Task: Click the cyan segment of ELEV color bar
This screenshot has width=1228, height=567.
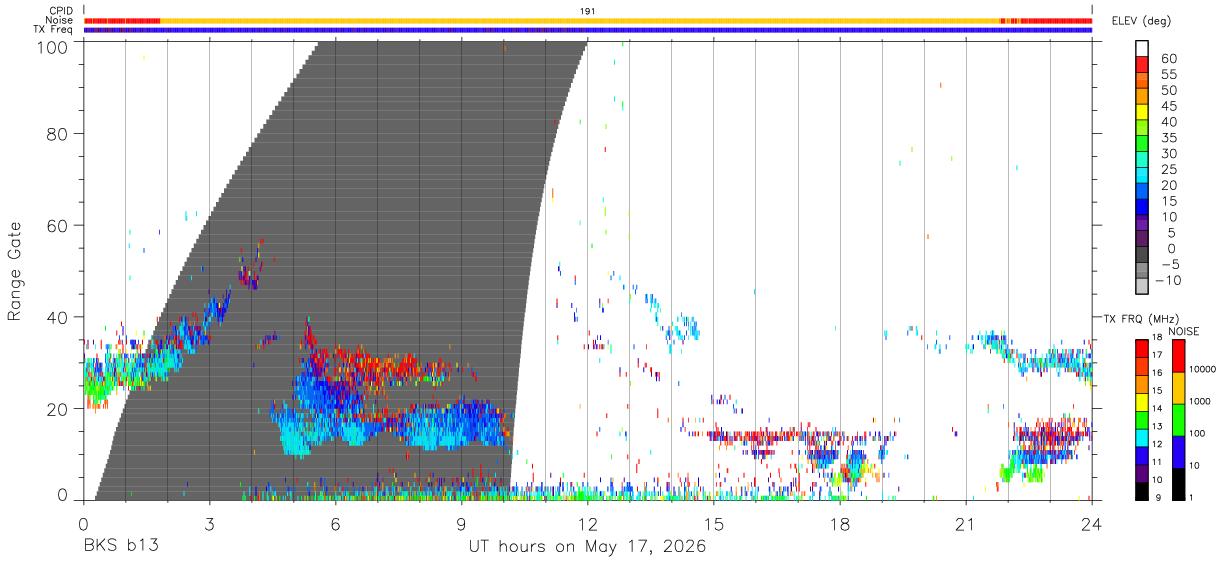Action: coord(1142,175)
